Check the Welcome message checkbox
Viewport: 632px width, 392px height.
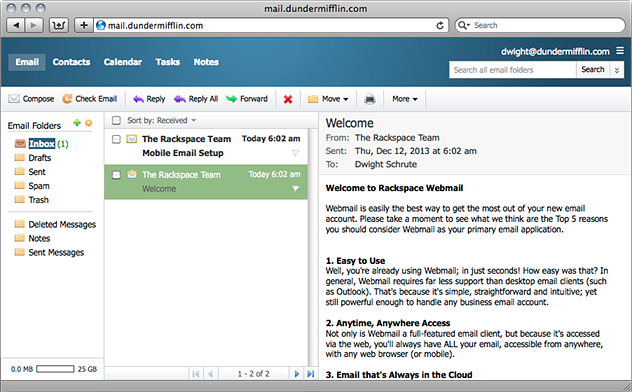pyautogui.click(x=116, y=175)
